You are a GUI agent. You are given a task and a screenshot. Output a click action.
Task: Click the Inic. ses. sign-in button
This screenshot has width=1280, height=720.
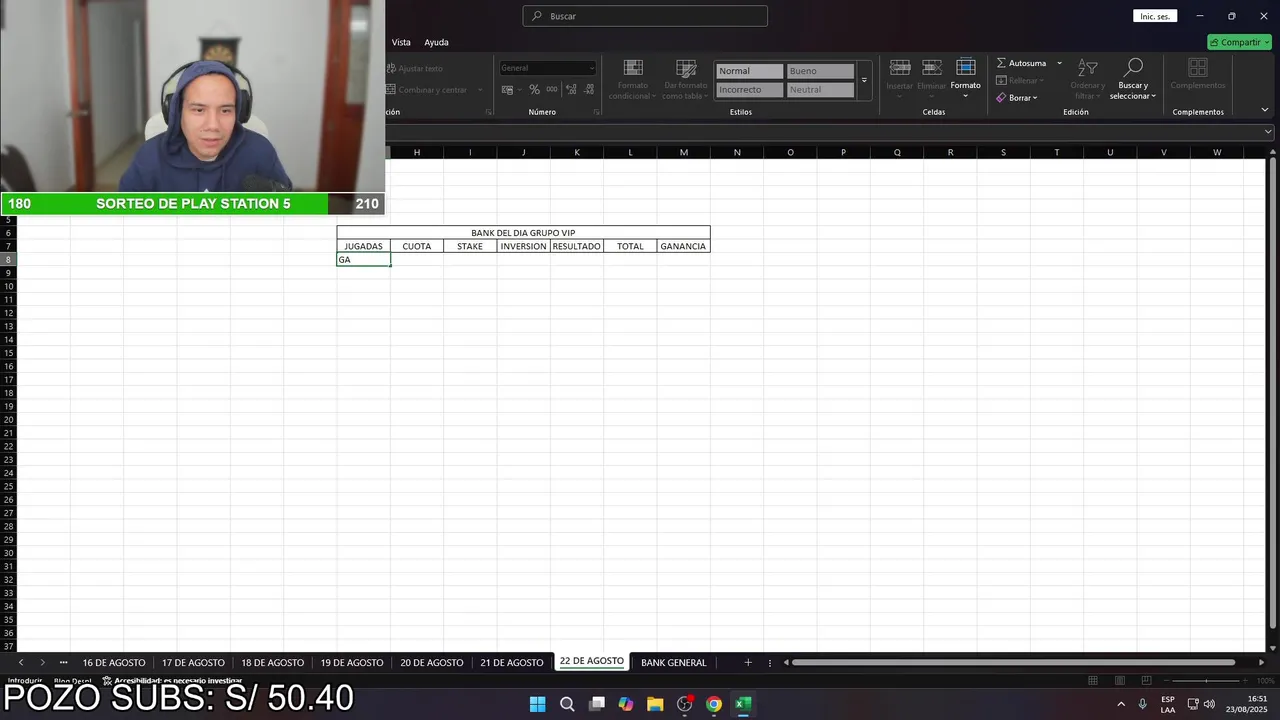[1155, 16]
